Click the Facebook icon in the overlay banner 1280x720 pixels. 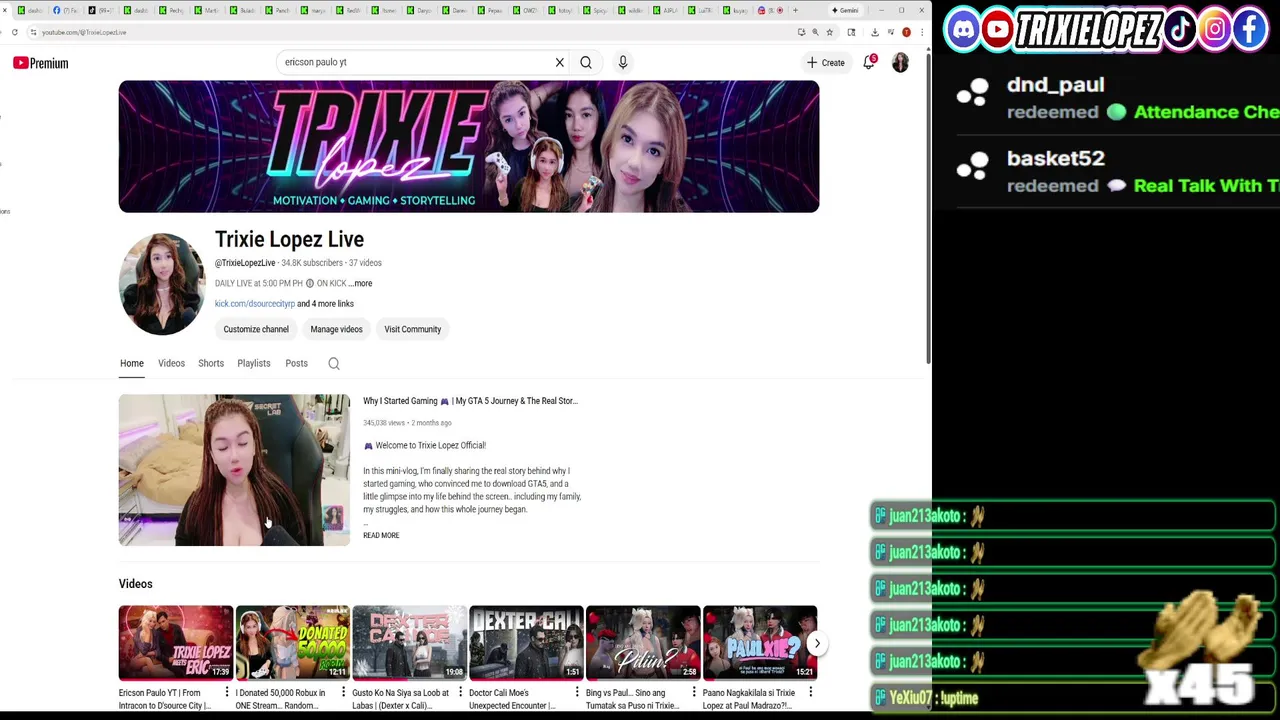1250,29
